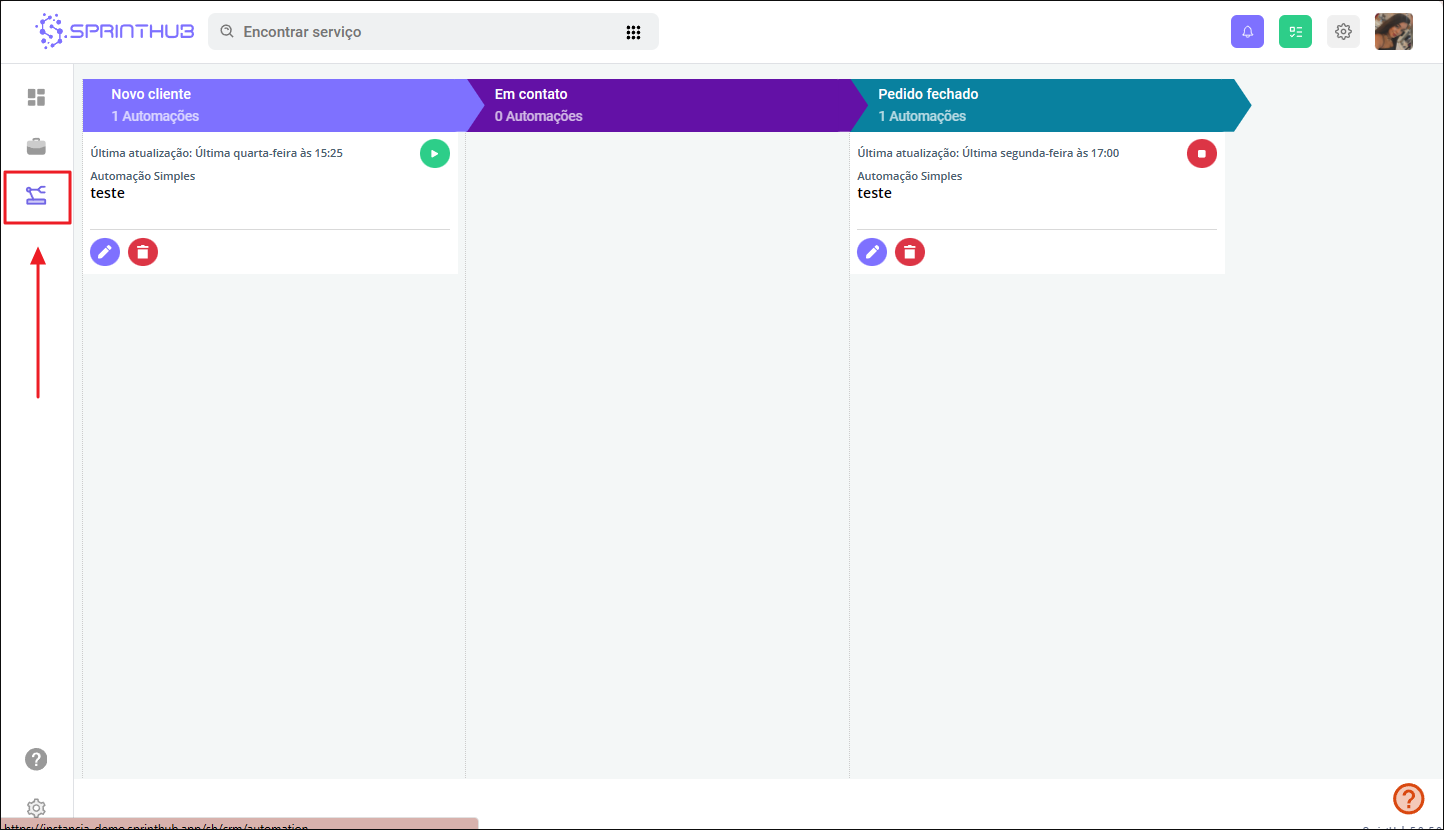
Task: Select the Pedido fechado stage header
Action: point(1042,105)
